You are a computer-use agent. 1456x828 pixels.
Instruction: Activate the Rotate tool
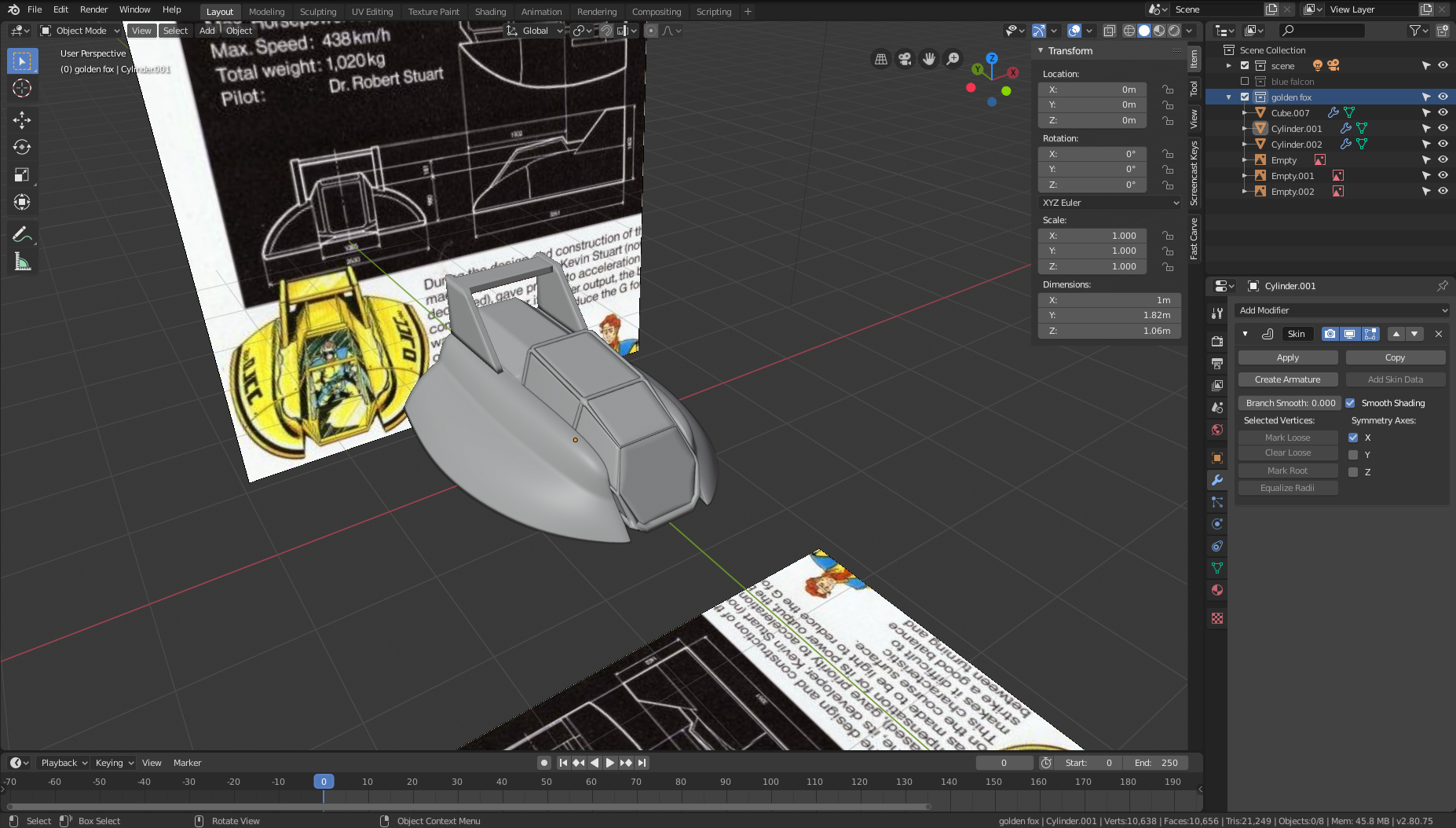[x=22, y=147]
